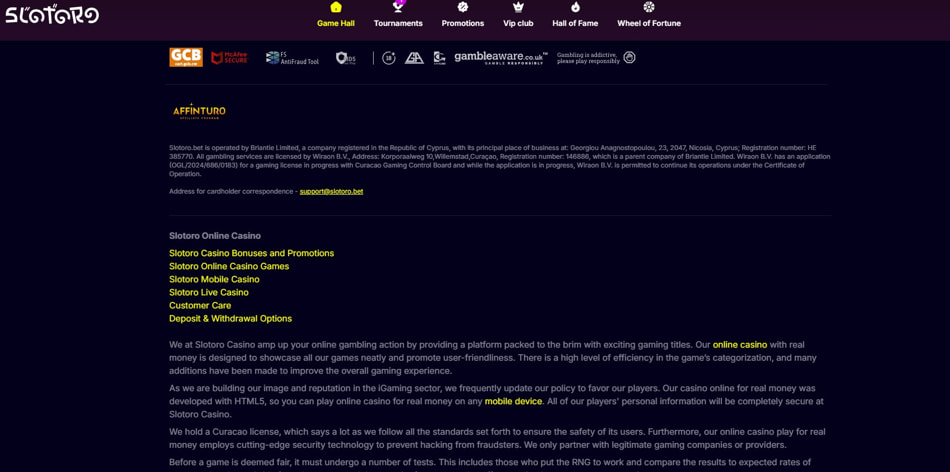The image size is (950, 472).
Task: Click the 'online casino' text link
Action: (739, 345)
